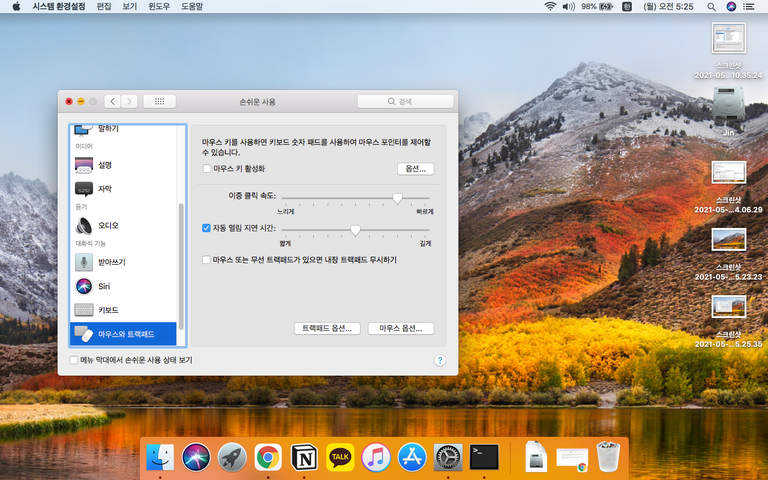Open System Preferences gear in Dock
768x480 pixels.
[x=448, y=457]
